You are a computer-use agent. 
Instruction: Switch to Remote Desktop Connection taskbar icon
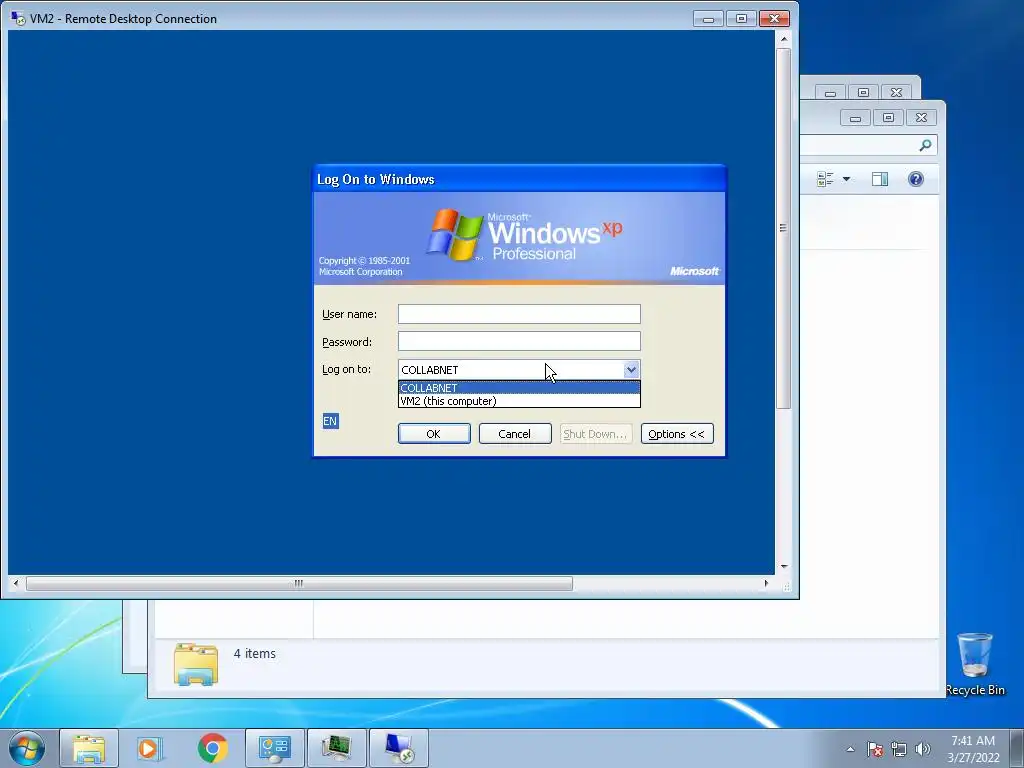(x=399, y=748)
